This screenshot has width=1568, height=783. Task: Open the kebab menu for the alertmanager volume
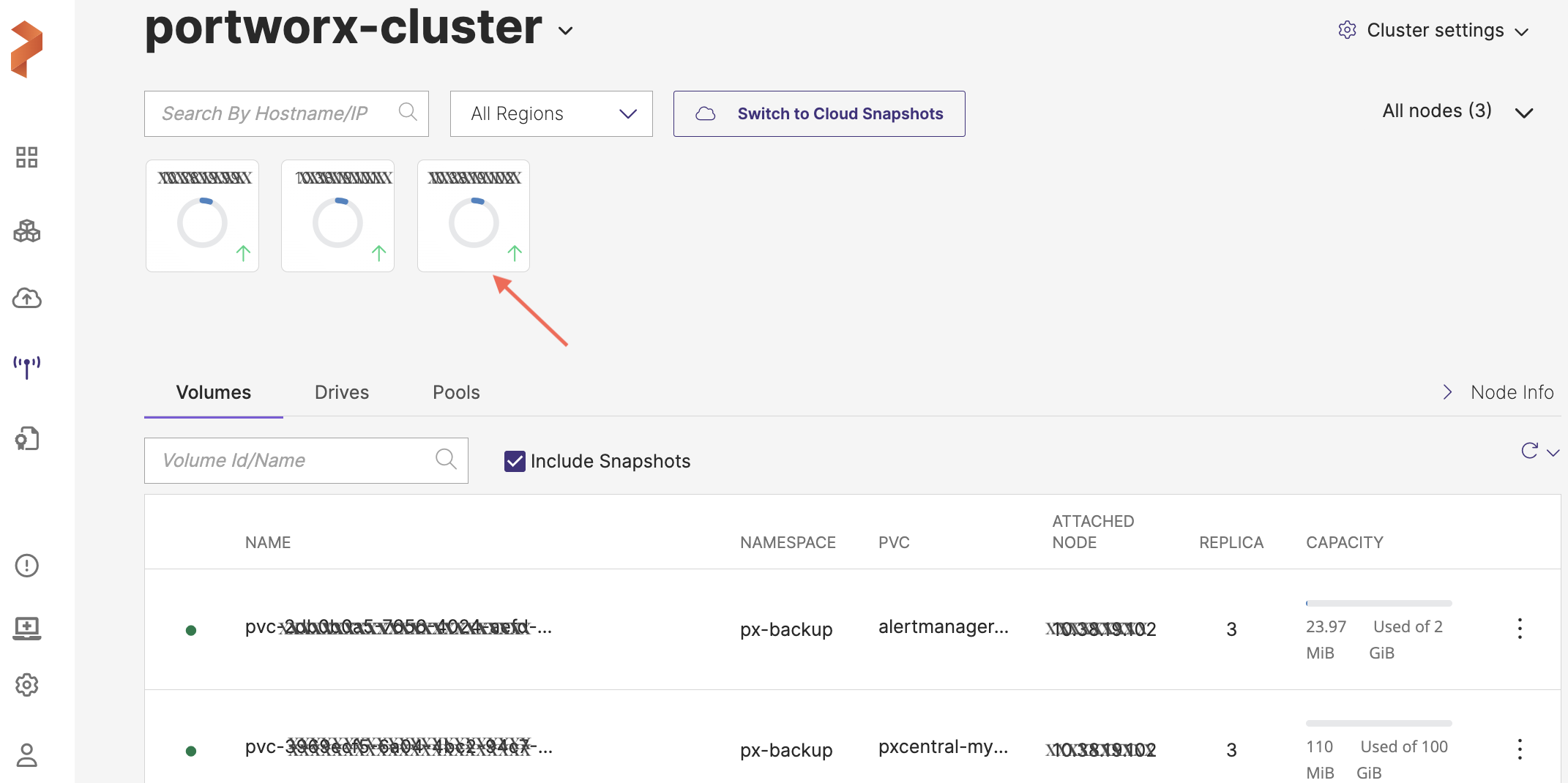pos(1520,629)
